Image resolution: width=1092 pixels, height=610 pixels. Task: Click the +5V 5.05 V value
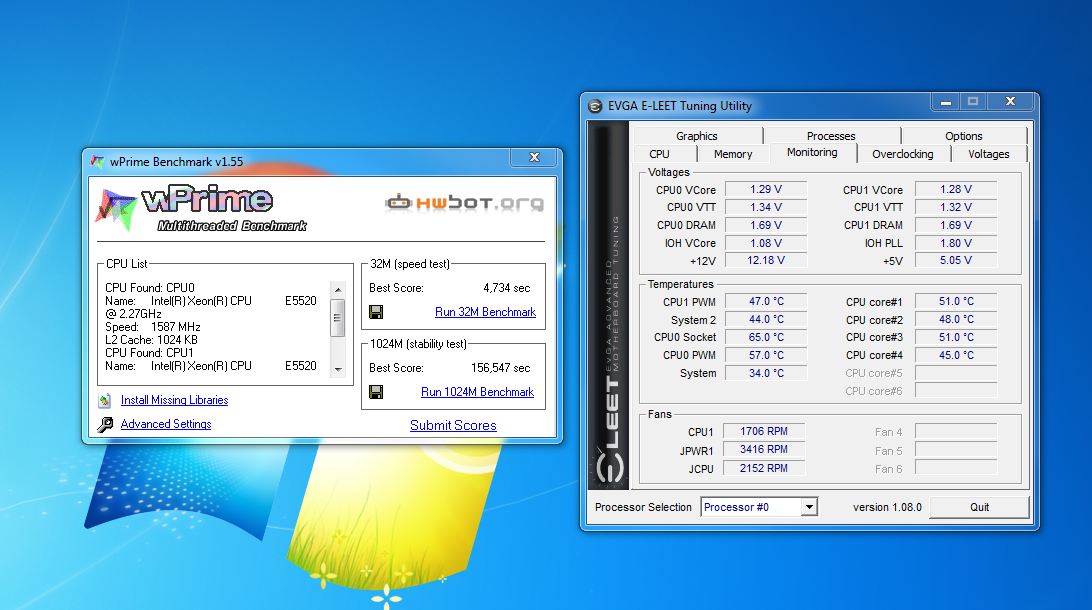(956, 260)
